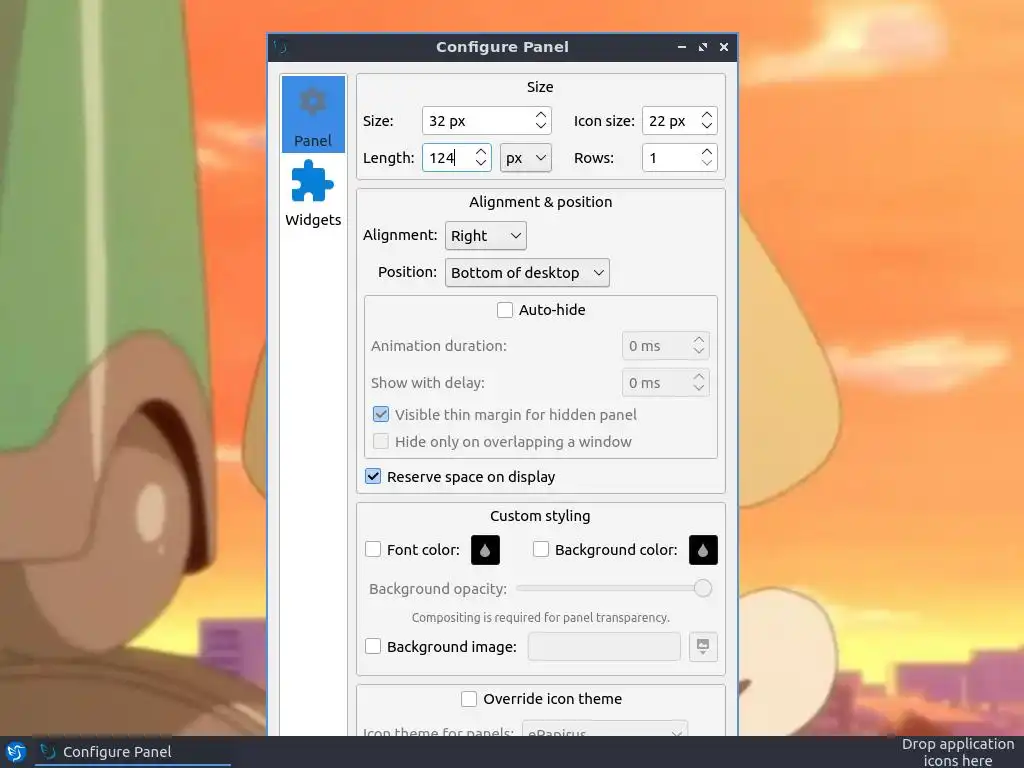Uncheck Reserve space on display
Viewport: 1024px width, 768px height.
coord(373,477)
